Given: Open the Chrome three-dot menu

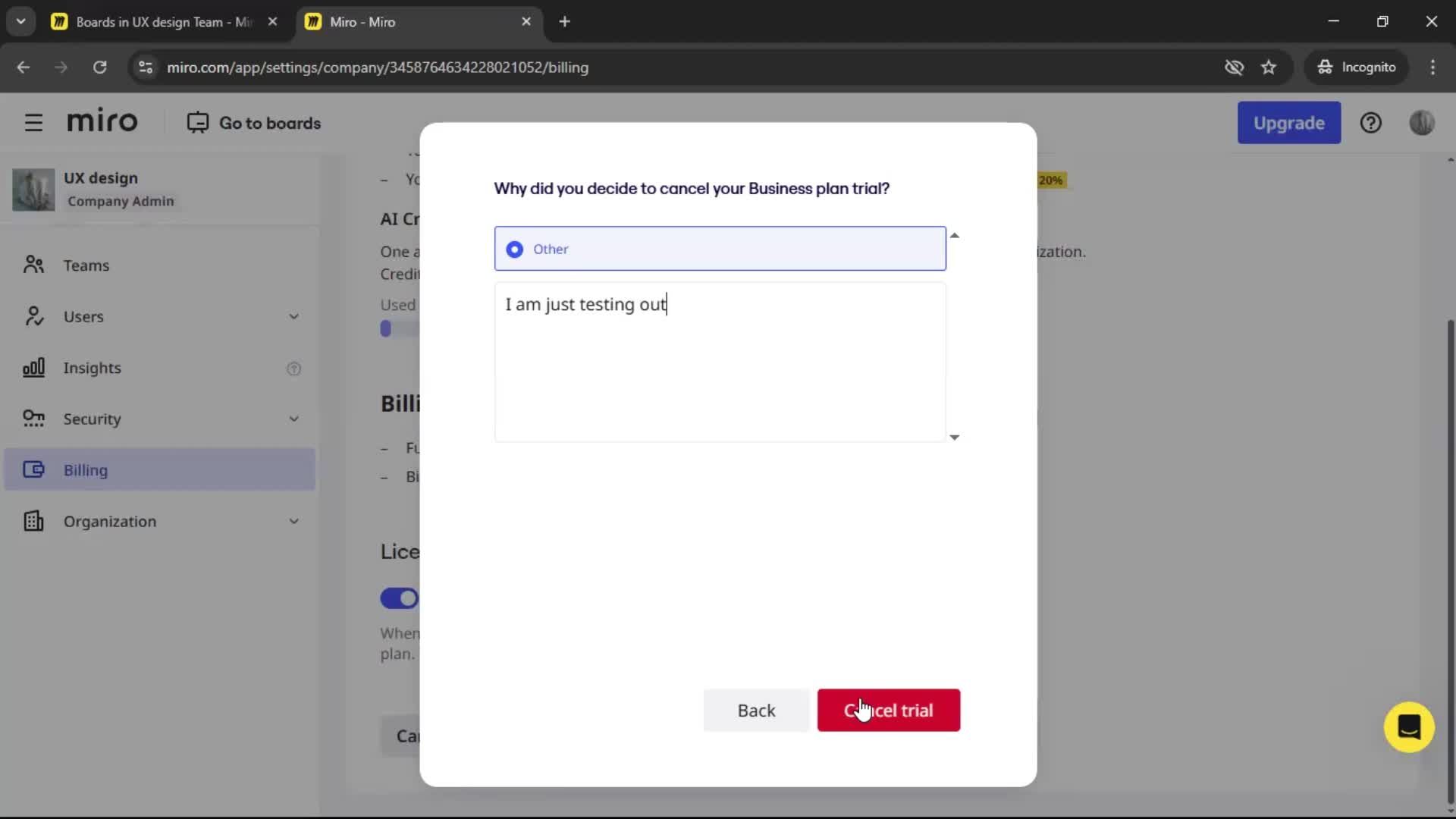Looking at the screenshot, I should pos(1432,67).
